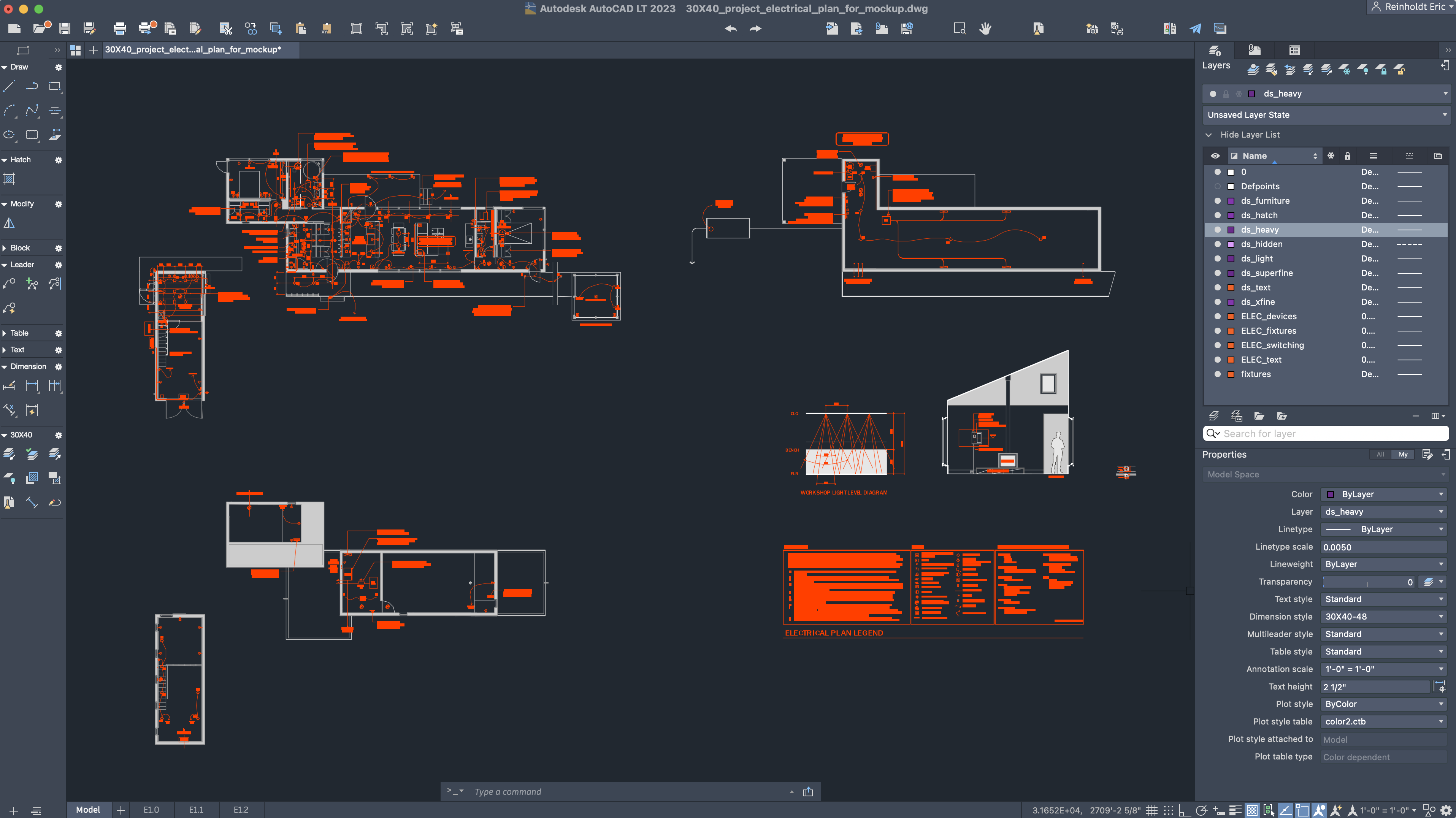Viewport: 1456px width, 818px height.
Task: Open the Plot style table color2.ctb dropdown
Action: pos(1383,722)
